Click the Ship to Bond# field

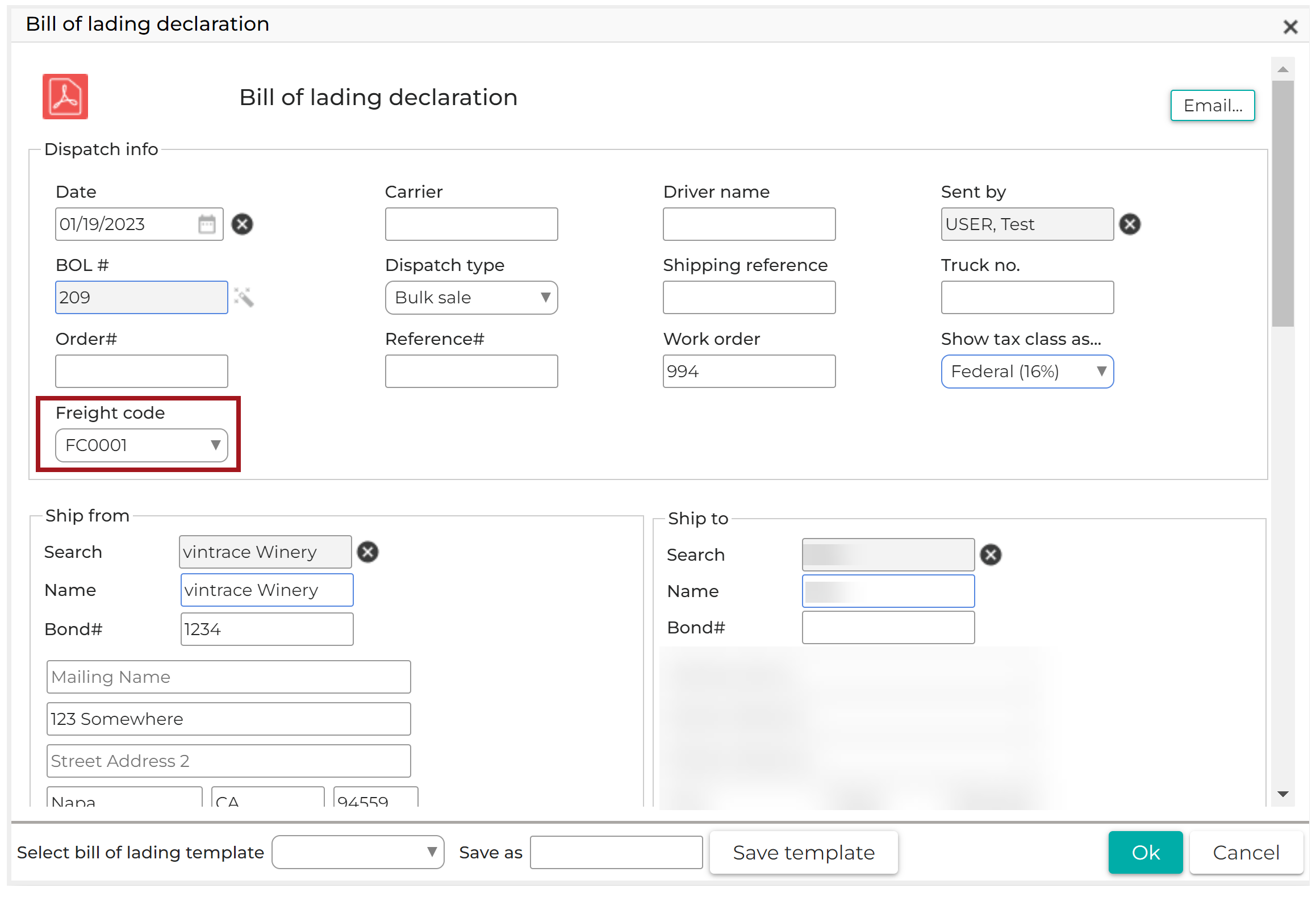(x=888, y=628)
